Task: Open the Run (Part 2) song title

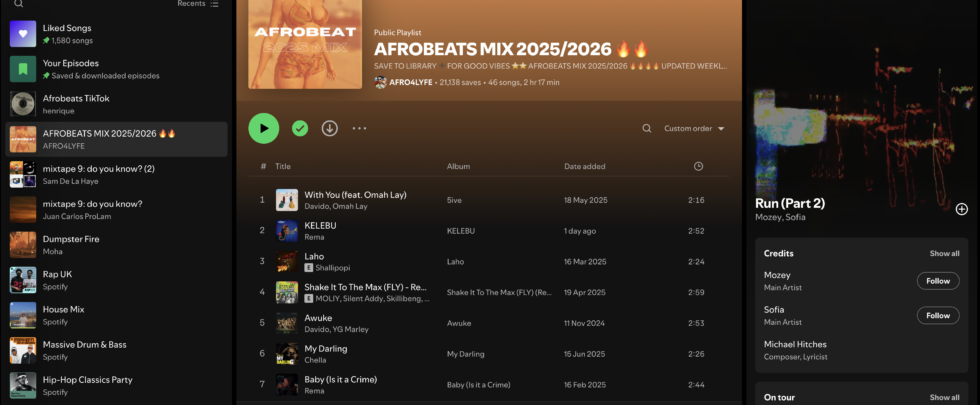Action: [x=790, y=203]
